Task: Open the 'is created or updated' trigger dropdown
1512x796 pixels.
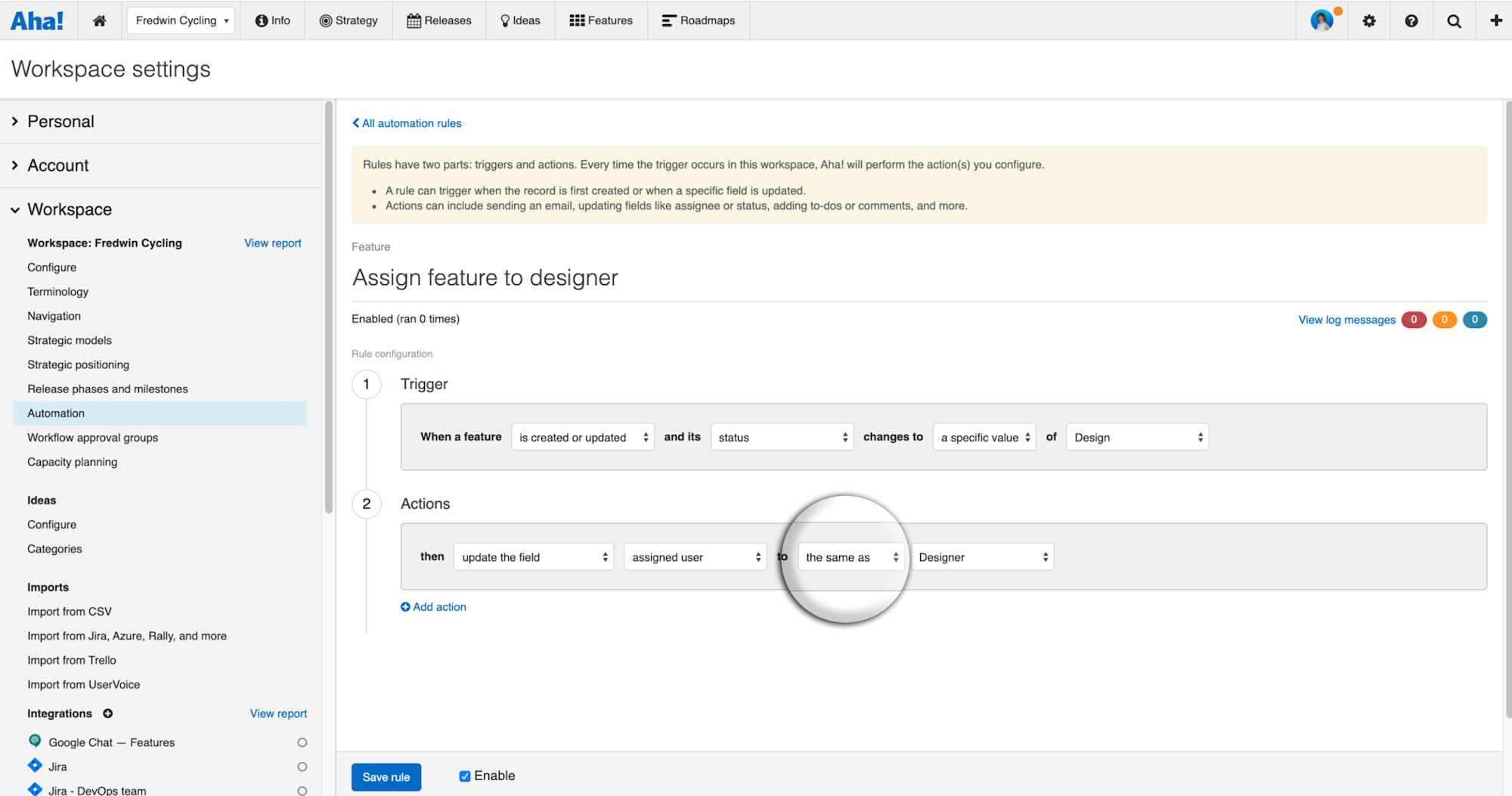Action: [583, 437]
